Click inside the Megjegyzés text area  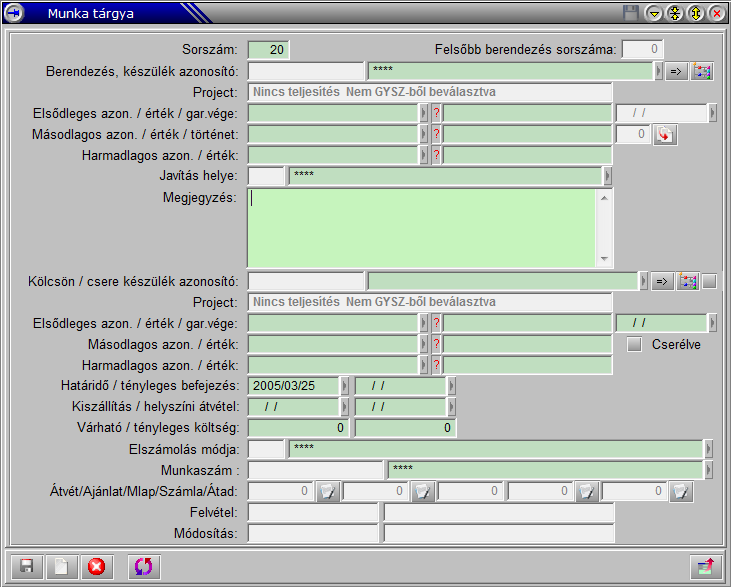click(x=420, y=228)
